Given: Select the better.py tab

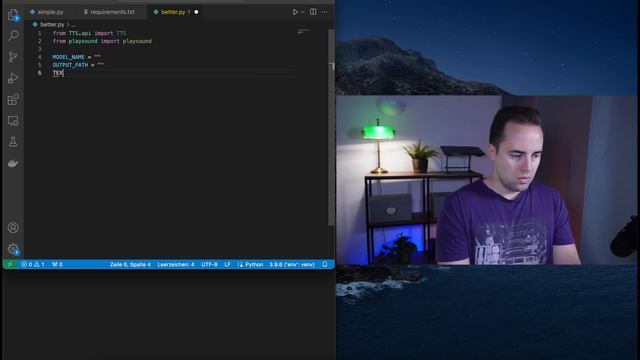Looking at the screenshot, I should click(176, 12).
